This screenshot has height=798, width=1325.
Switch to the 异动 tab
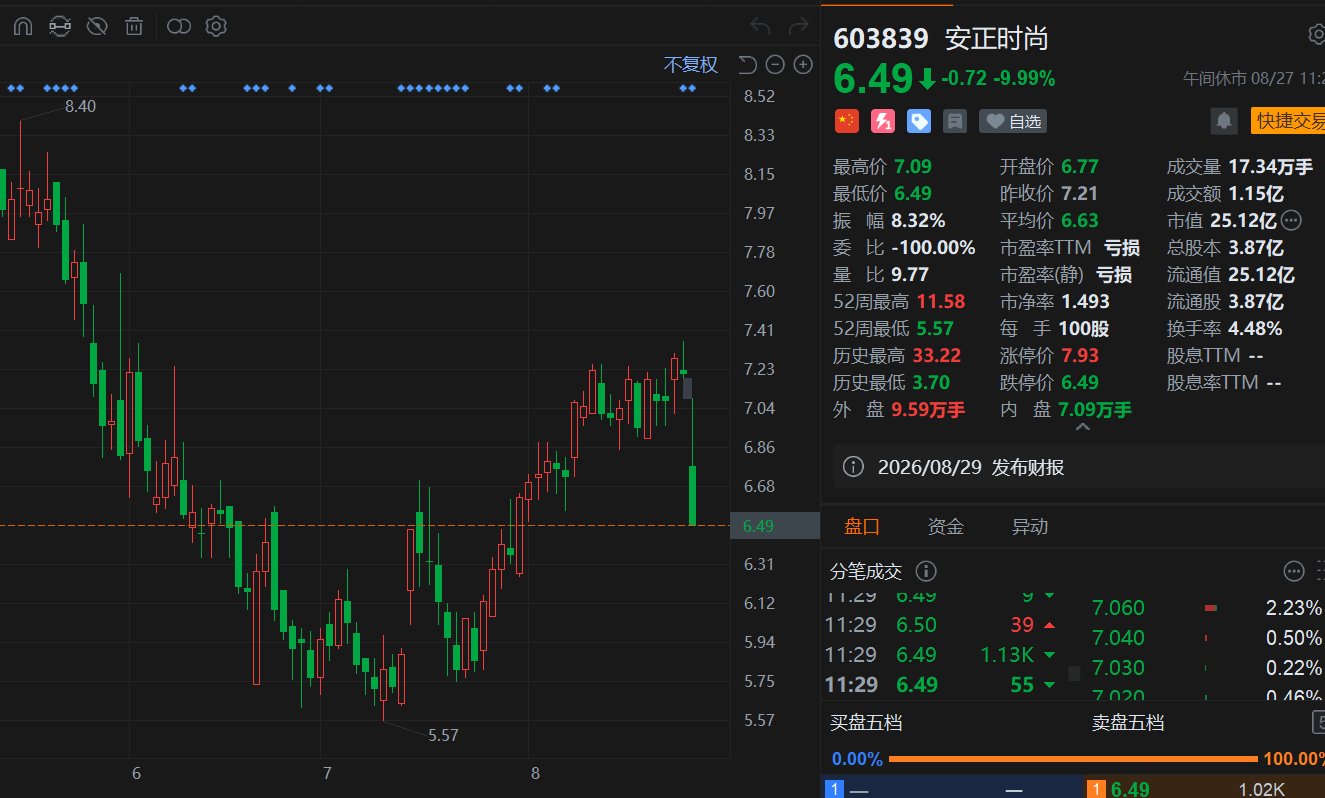coord(1030,527)
